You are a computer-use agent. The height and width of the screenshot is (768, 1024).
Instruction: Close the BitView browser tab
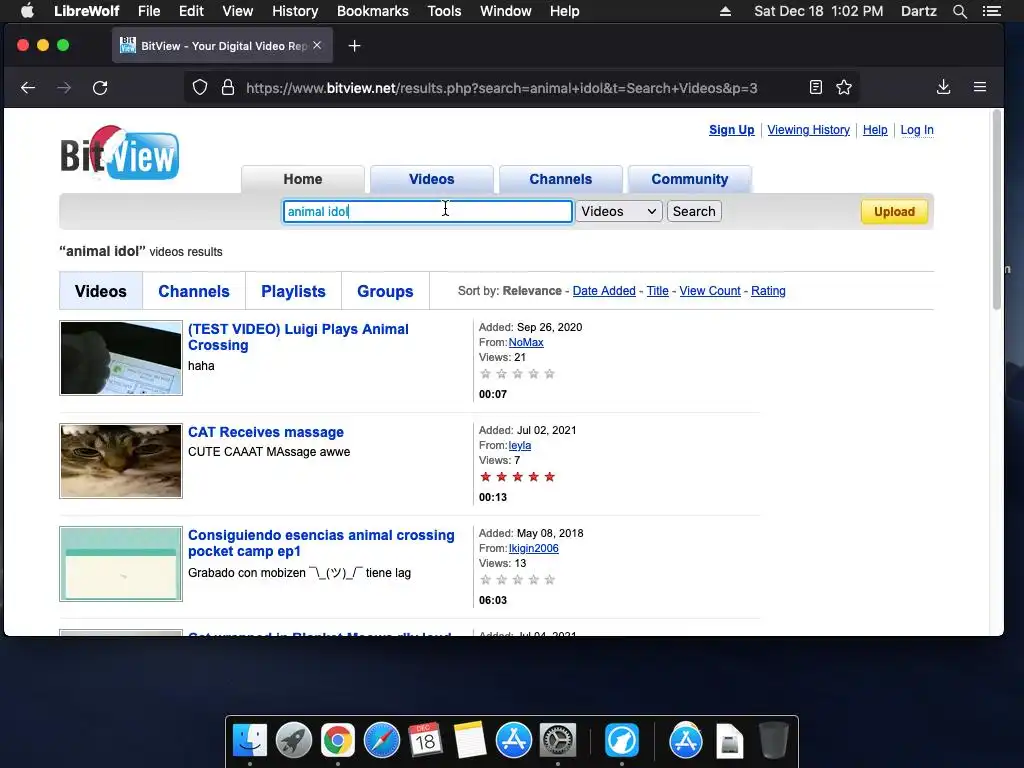317,45
